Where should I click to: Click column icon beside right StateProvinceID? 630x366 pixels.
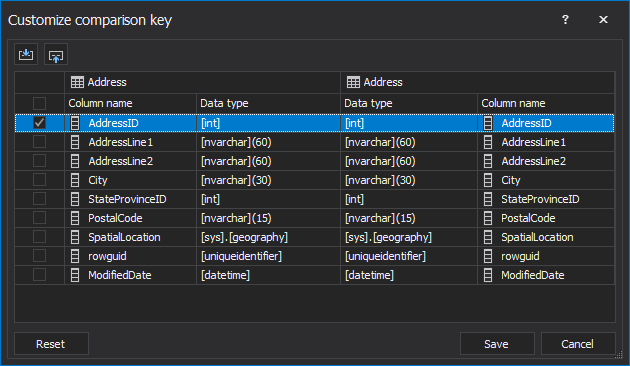coord(488,199)
